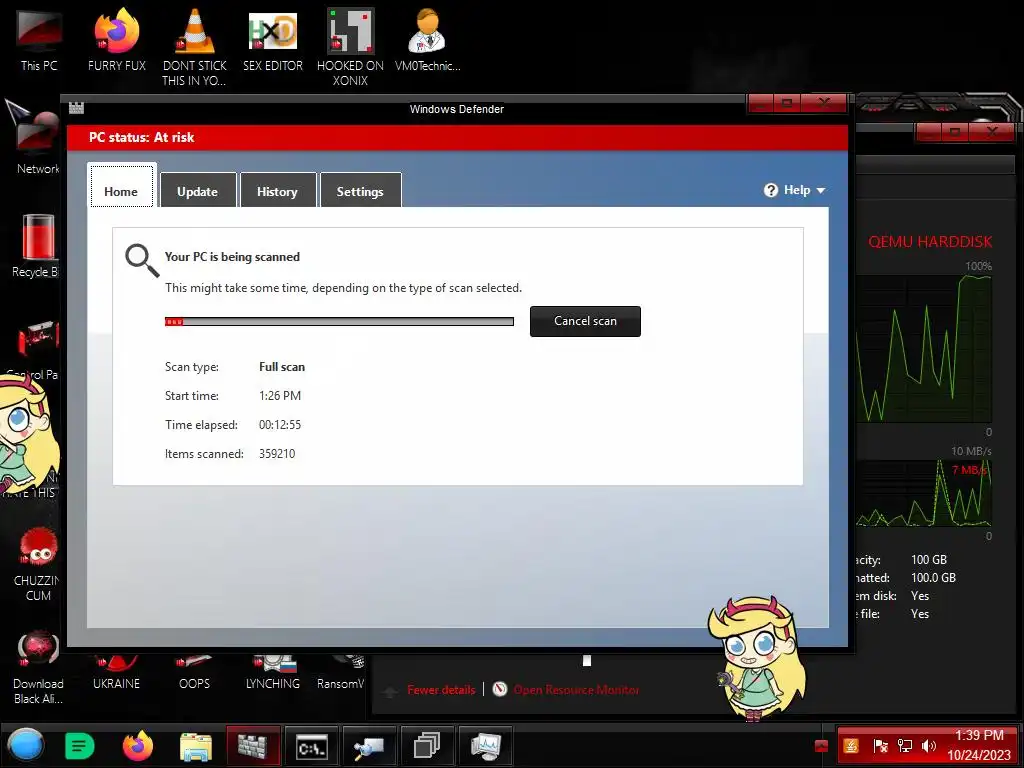Switch to the Update tab

coord(198,190)
